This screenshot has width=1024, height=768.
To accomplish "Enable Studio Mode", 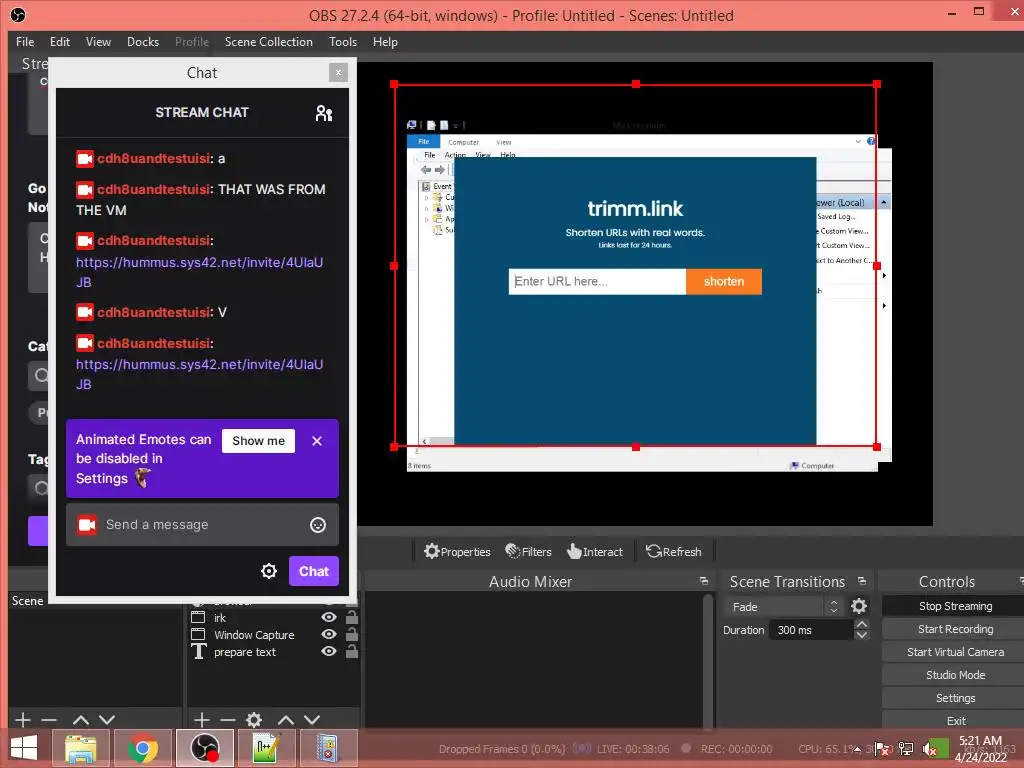I will (x=955, y=675).
